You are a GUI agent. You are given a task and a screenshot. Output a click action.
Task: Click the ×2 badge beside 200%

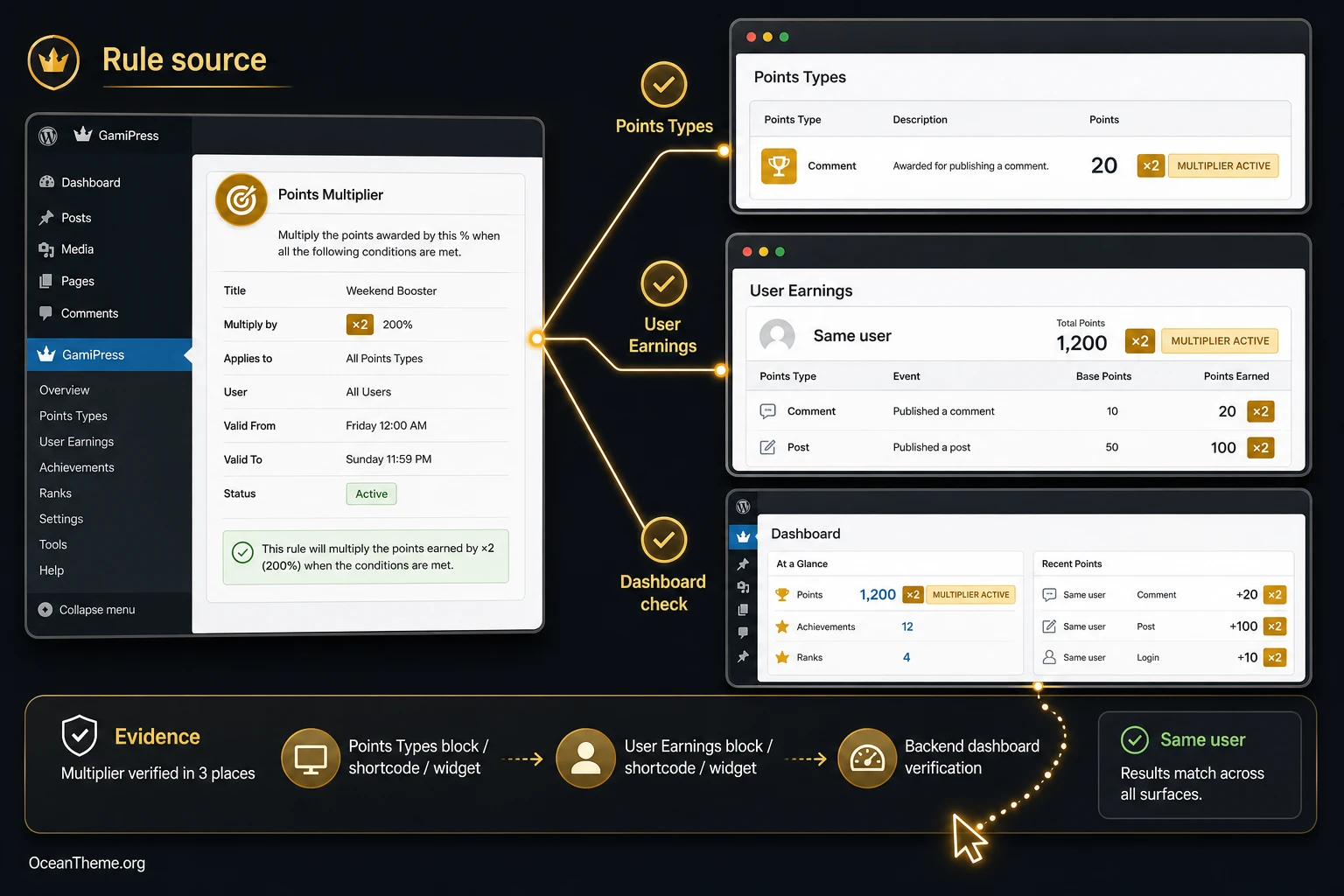[x=360, y=325]
